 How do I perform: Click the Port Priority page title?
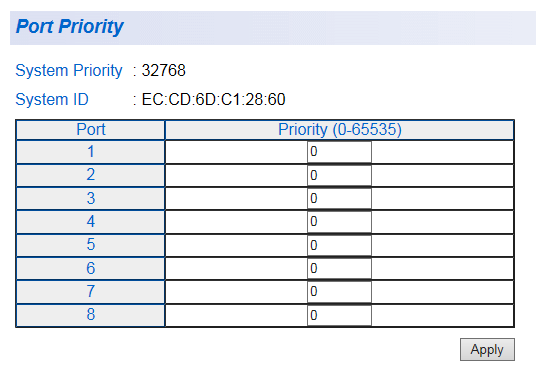click(70, 26)
